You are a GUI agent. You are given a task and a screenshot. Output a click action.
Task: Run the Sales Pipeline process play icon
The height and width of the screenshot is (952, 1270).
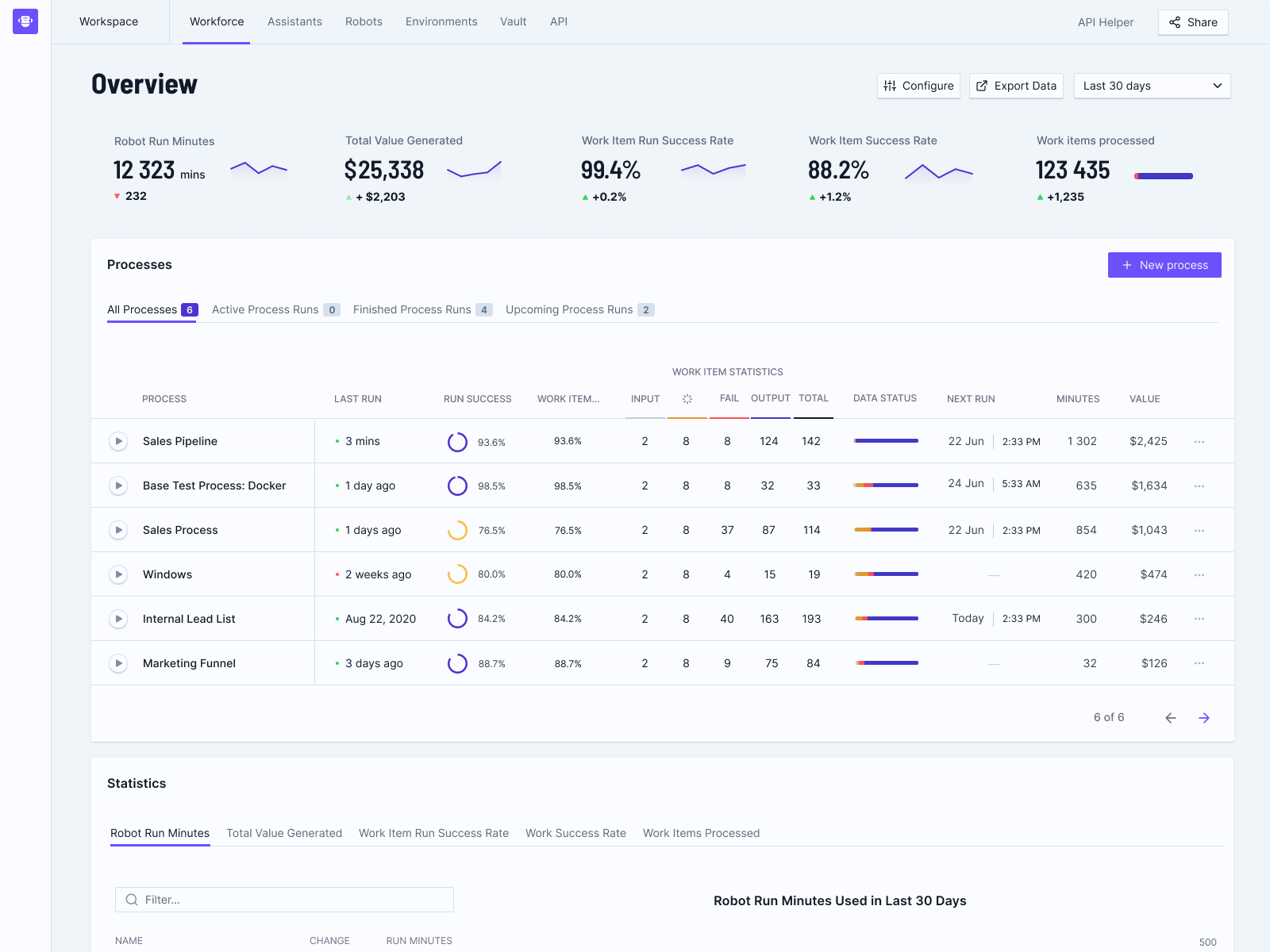pyautogui.click(x=118, y=441)
